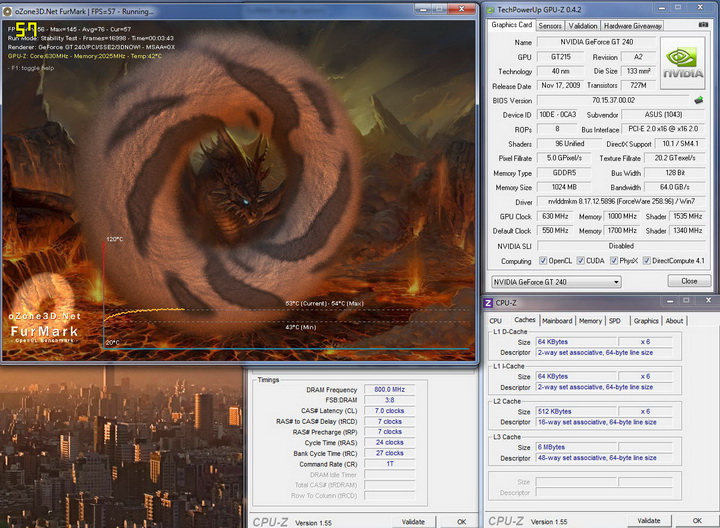Click the GPU Clock 630 MHz field
The image size is (720, 528).
point(555,216)
